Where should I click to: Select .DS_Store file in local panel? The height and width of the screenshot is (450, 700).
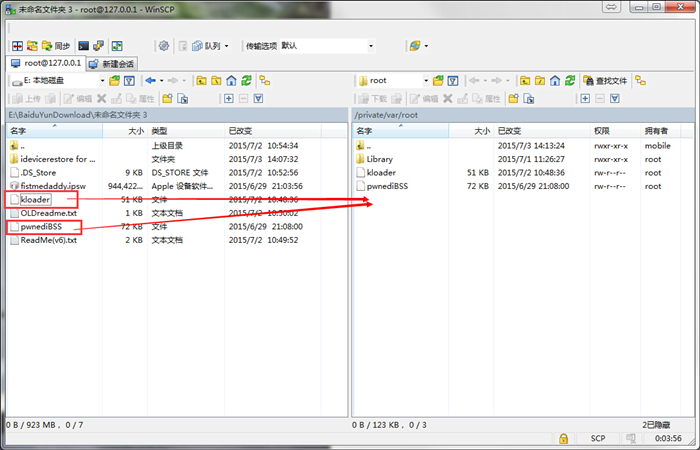click(x=33, y=173)
